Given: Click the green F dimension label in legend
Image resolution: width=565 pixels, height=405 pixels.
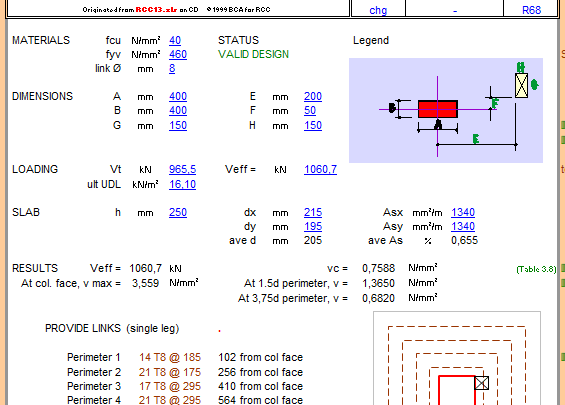Looking at the screenshot, I should [495, 103].
